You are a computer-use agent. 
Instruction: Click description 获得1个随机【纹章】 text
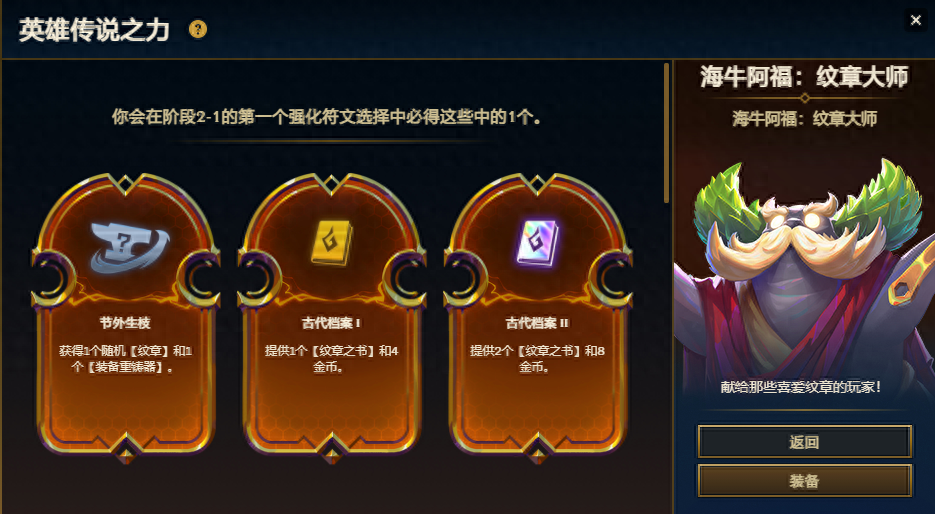(x=125, y=359)
